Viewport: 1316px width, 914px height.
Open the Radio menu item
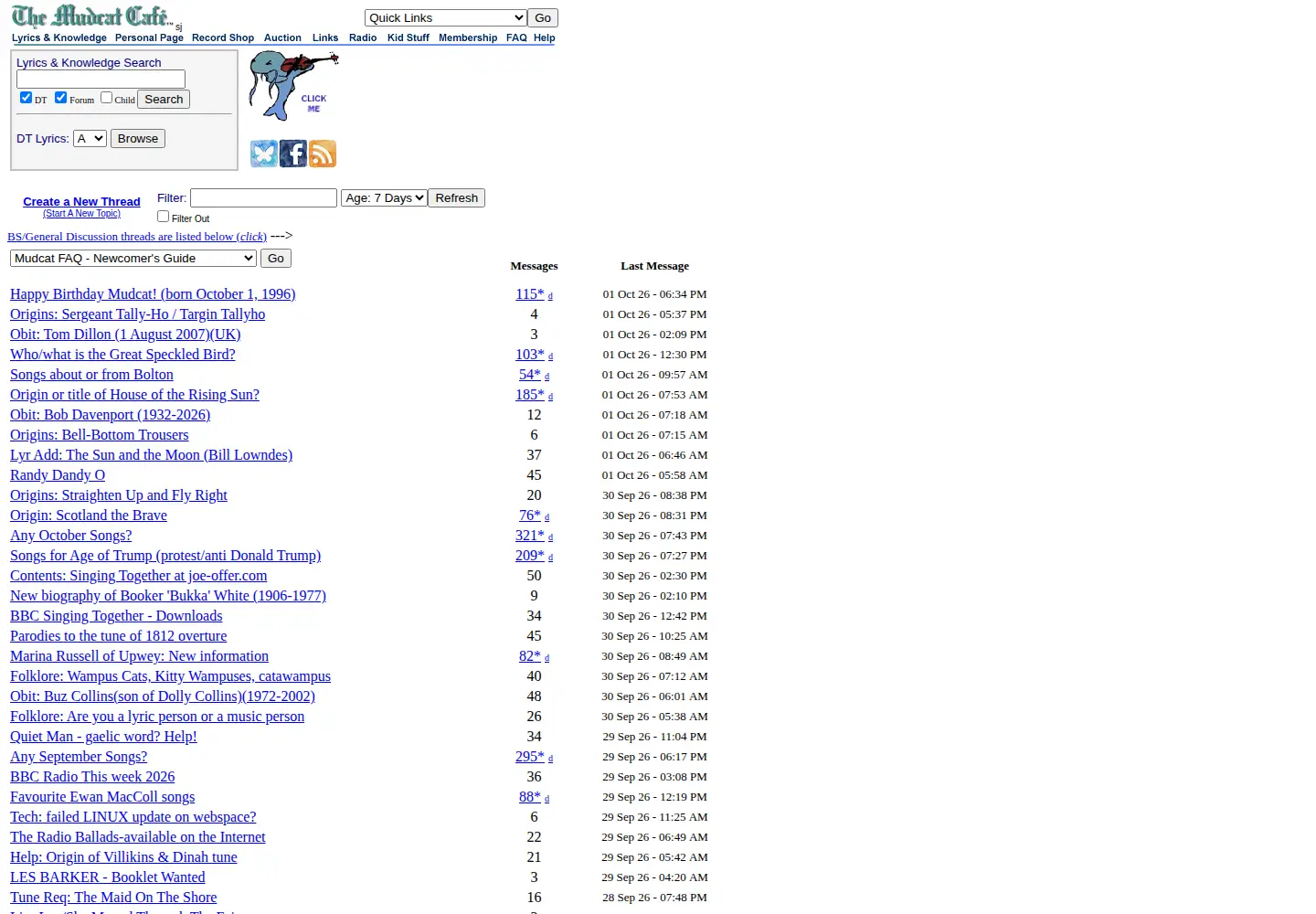[x=363, y=38]
